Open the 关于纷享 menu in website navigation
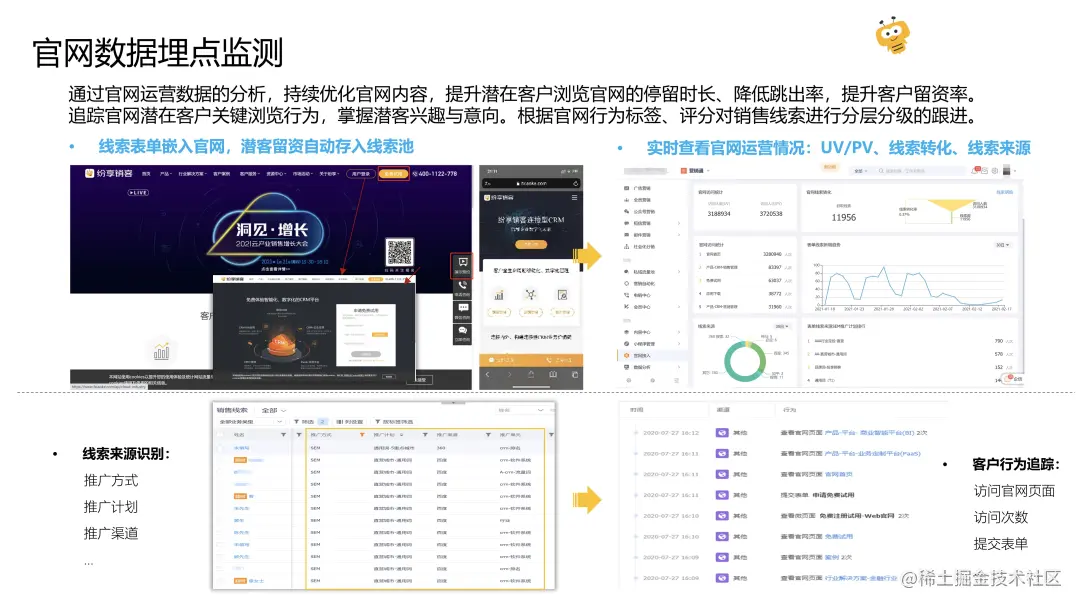The image size is (1080, 607). click(x=329, y=174)
